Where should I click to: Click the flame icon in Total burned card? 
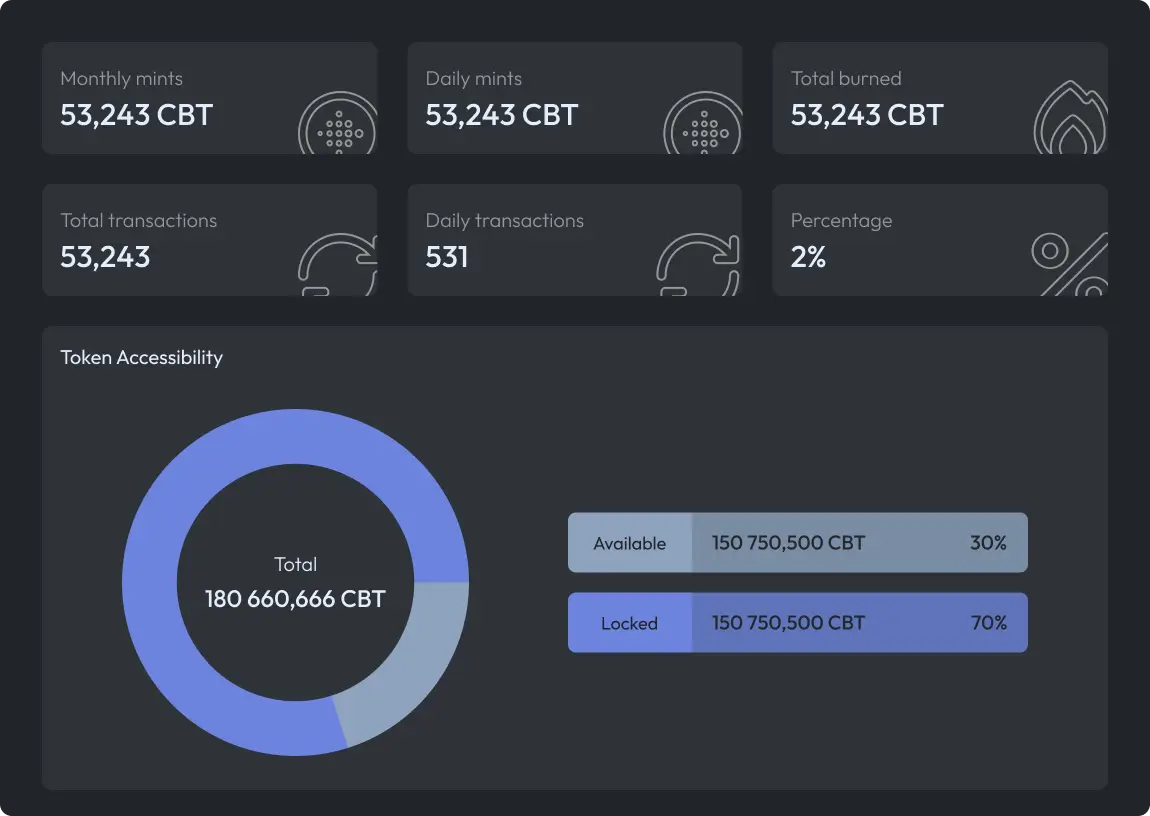point(1070,117)
